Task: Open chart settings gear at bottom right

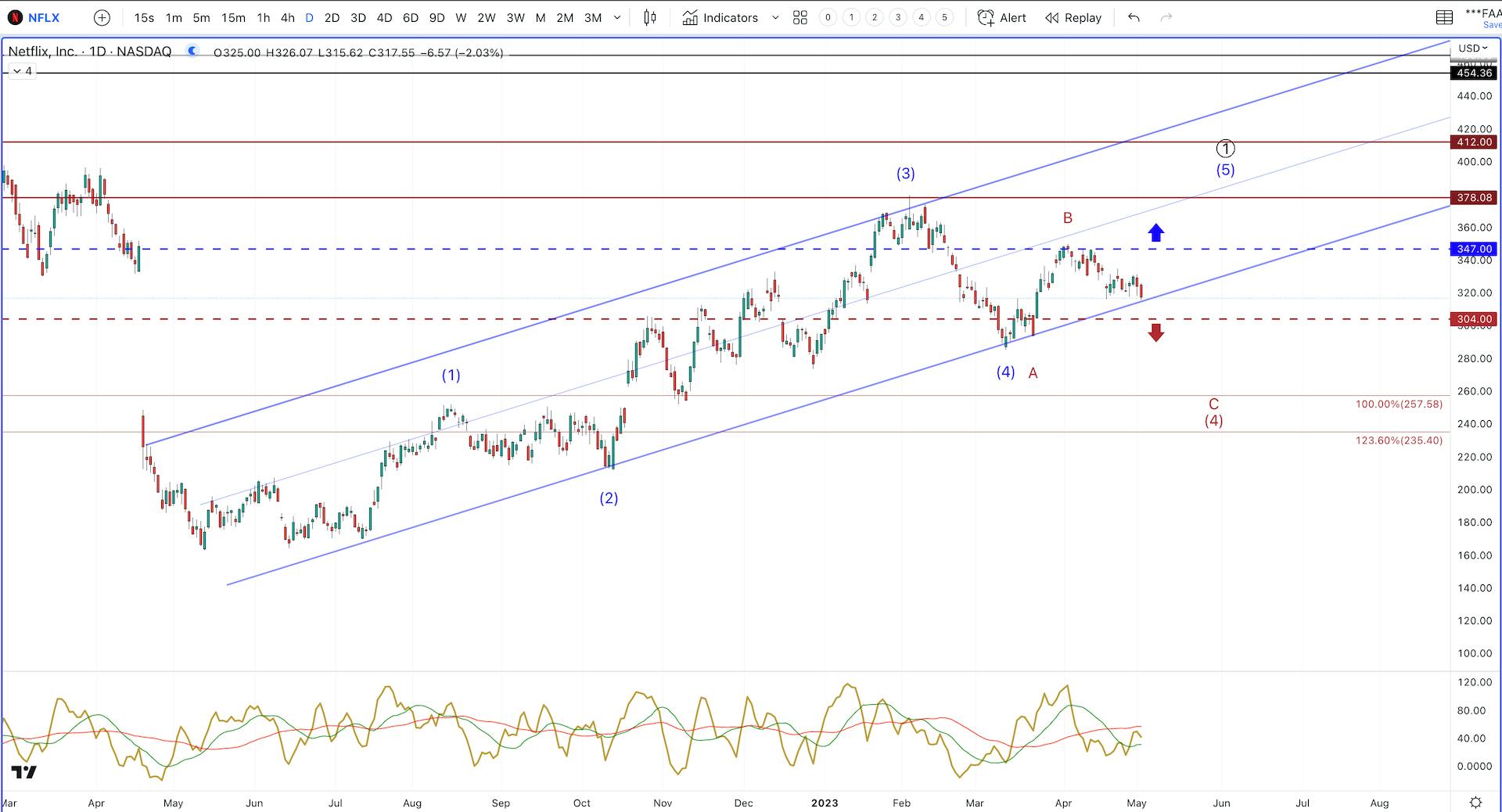Action: (x=1475, y=803)
